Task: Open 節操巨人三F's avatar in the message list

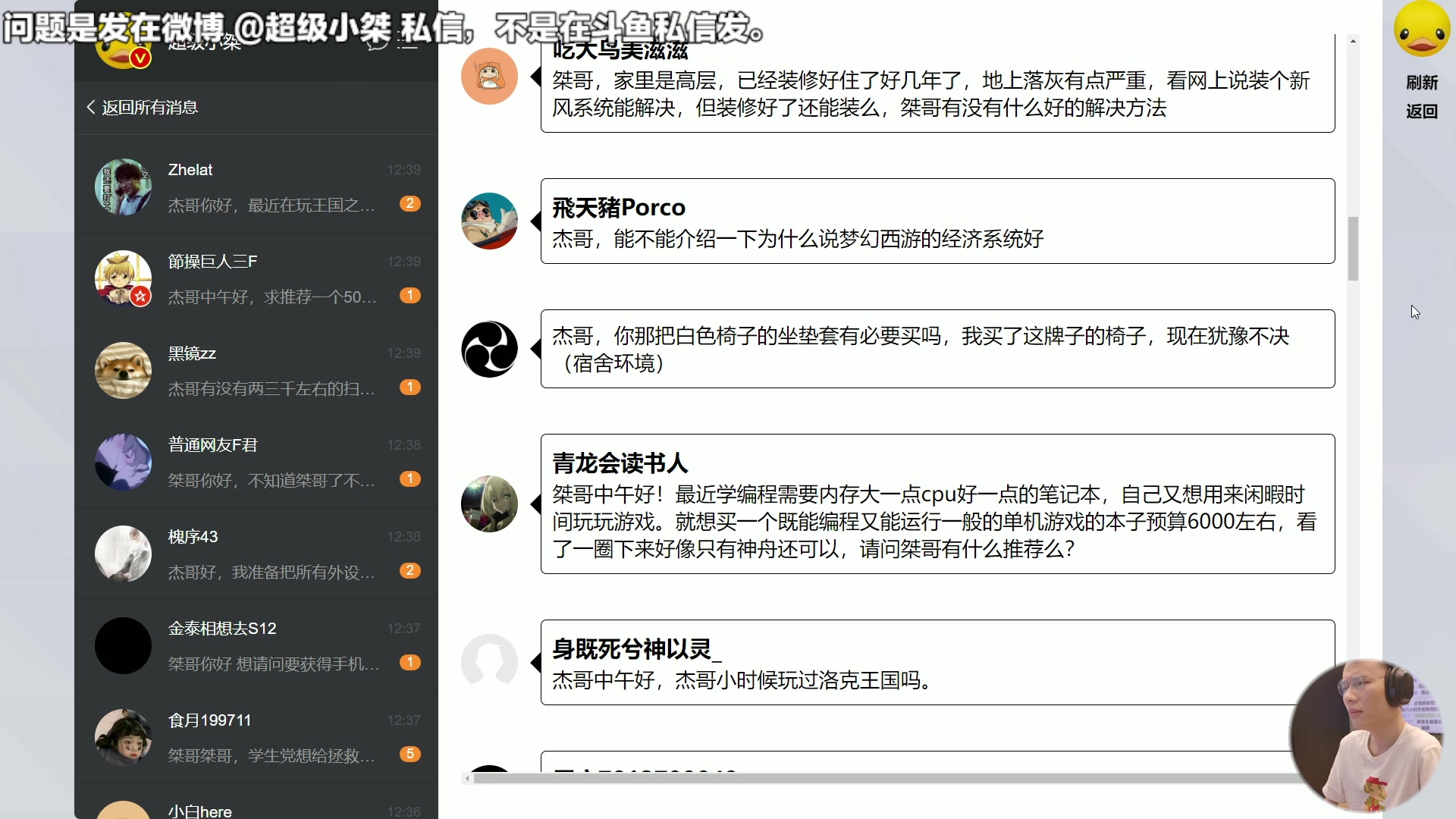Action: [123, 278]
